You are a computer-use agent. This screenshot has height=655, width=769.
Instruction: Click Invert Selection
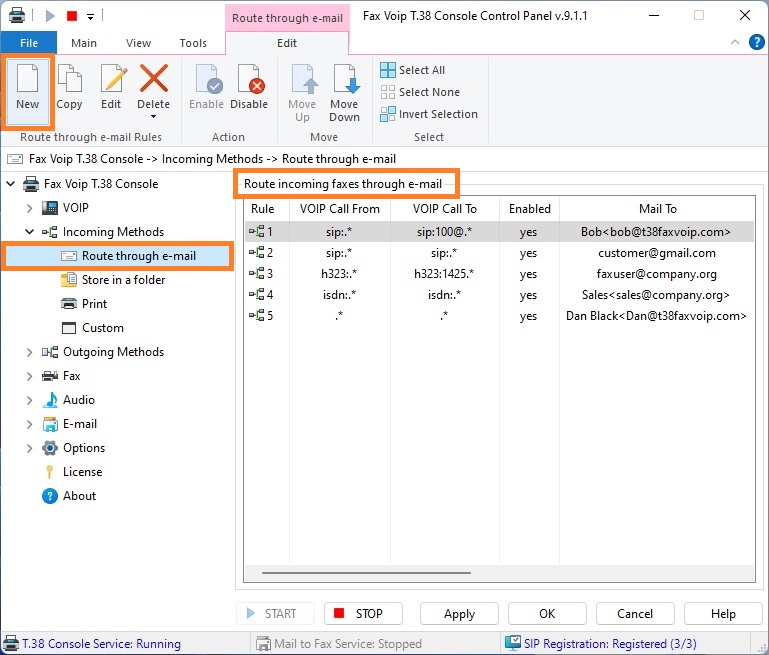click(x=429, y=114)
